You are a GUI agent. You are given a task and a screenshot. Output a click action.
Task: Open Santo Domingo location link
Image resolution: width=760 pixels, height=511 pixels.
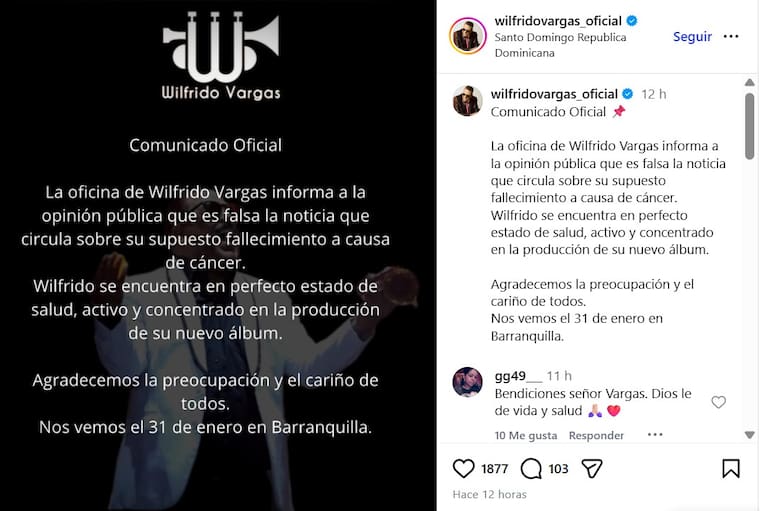[x=560, y=45]
